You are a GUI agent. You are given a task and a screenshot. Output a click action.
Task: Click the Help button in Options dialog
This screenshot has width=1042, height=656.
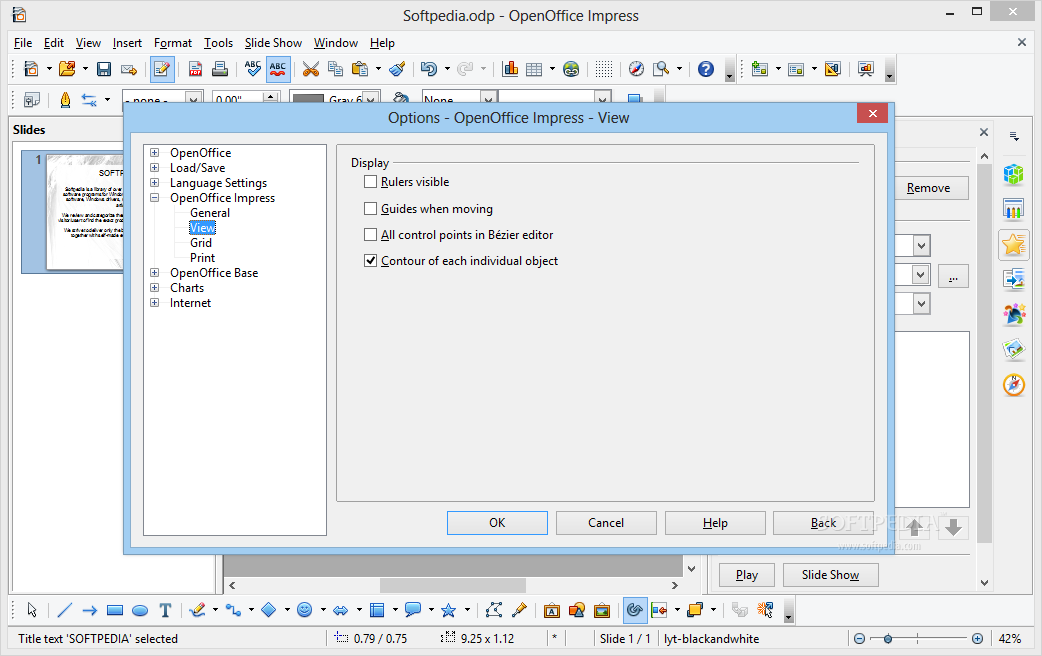(715, 523)
